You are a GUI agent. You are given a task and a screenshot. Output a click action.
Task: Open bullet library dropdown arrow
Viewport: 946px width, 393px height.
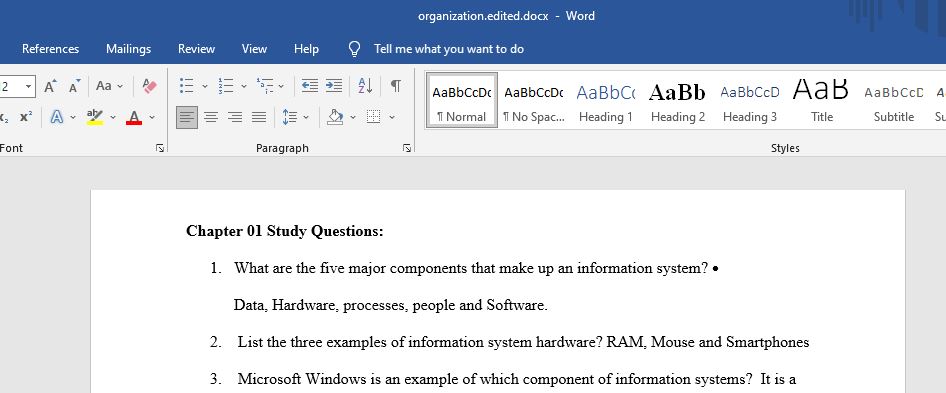205,86
